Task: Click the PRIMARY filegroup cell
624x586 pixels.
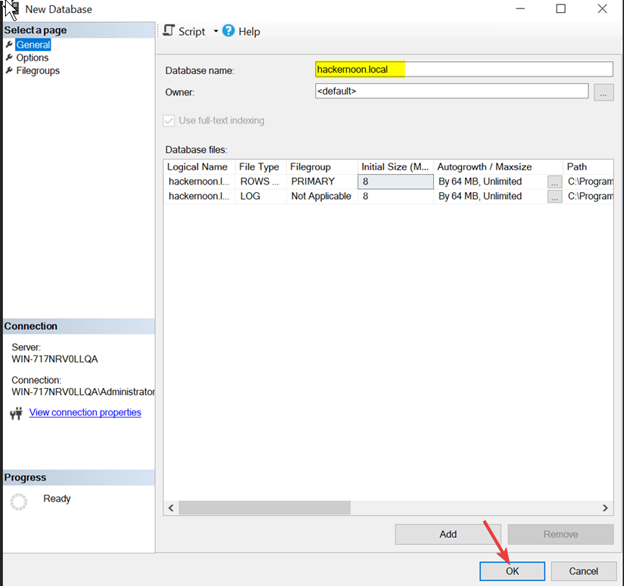Action: 322,181
